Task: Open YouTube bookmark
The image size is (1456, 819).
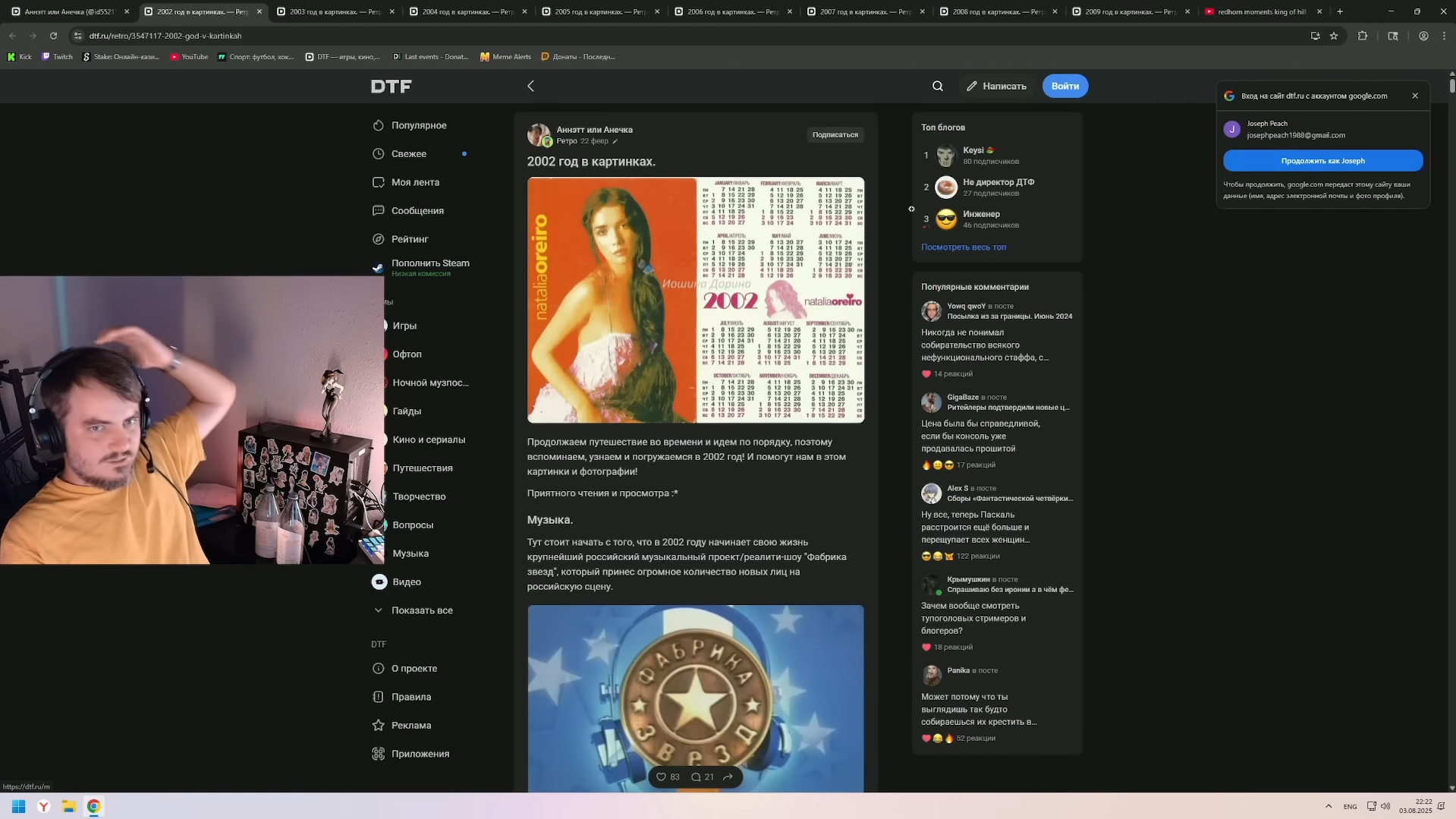Action: (189, 57)
